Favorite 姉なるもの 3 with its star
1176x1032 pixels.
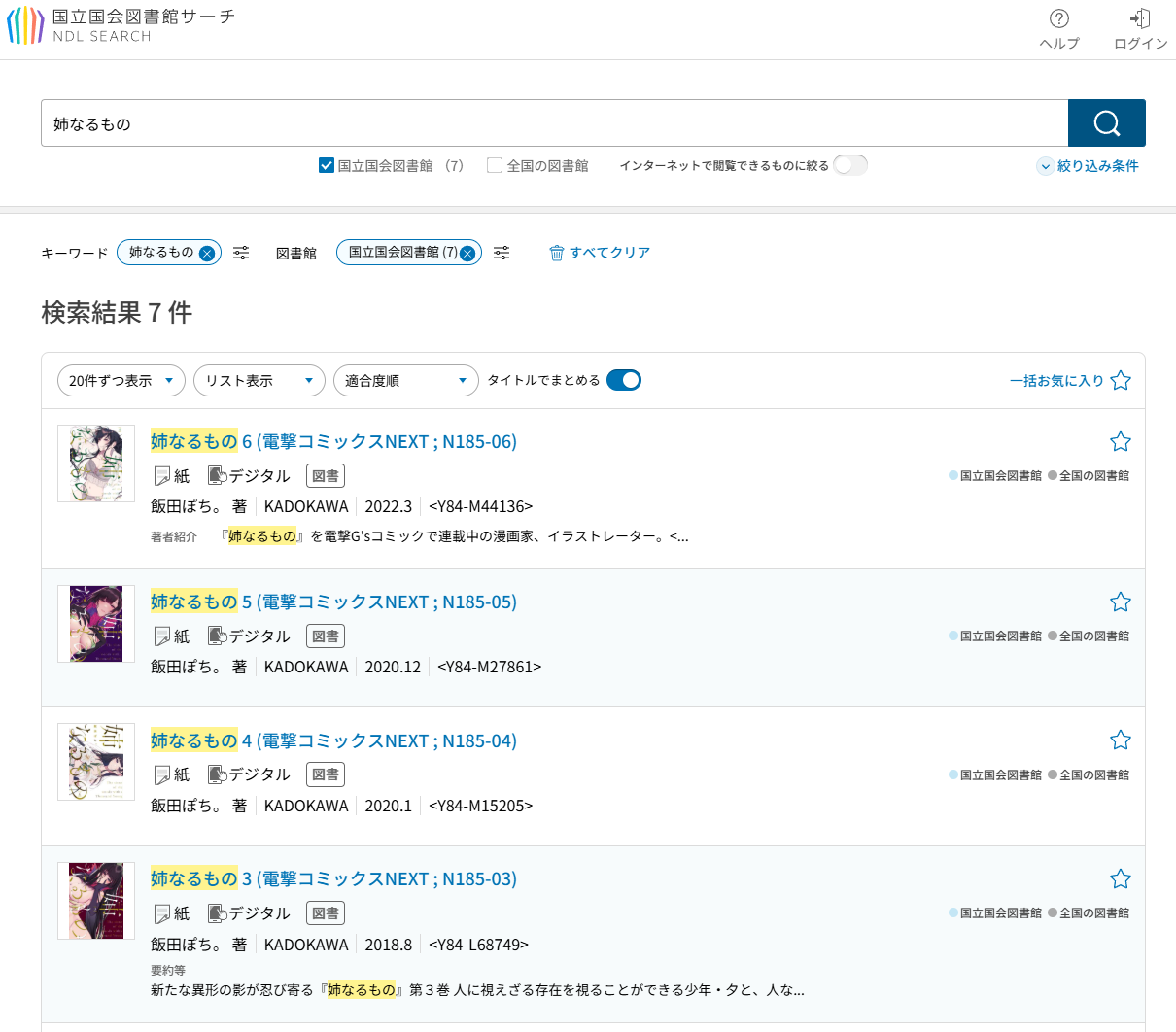click(1121, 879)
